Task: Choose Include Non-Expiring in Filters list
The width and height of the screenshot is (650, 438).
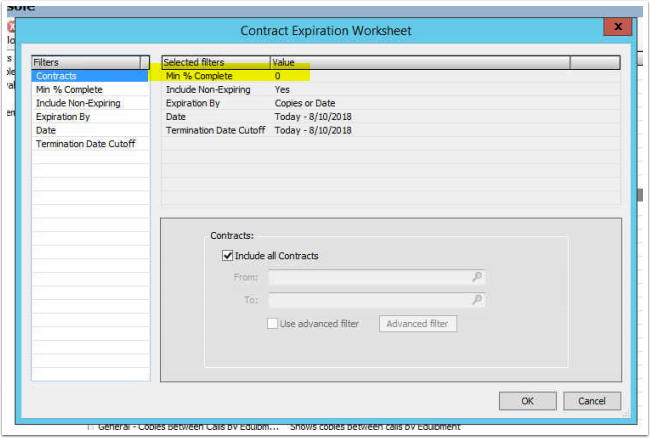Action: click(90, 103)
